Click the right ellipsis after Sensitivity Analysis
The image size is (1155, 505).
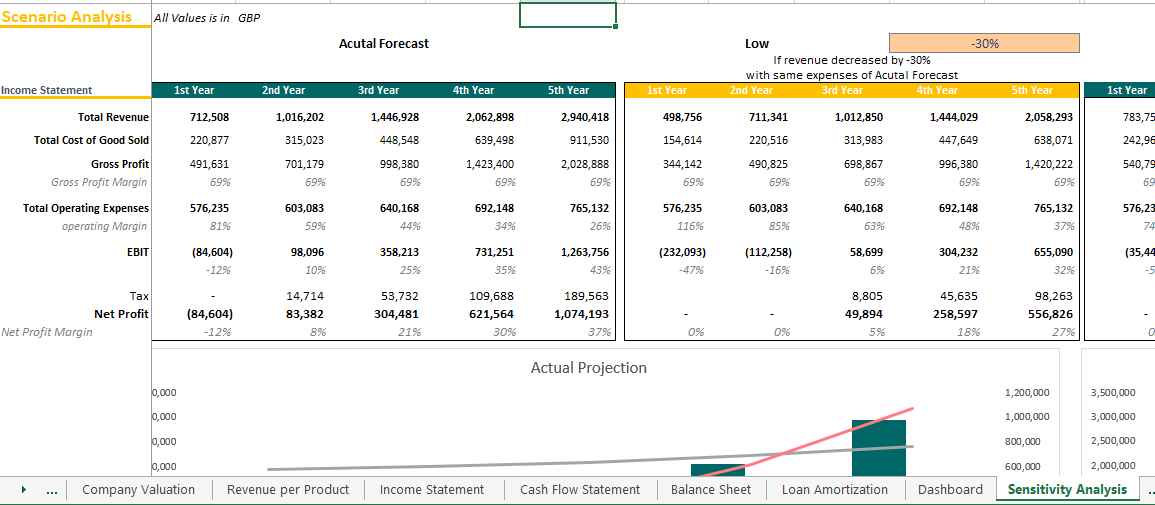(x=1148, y=490)
